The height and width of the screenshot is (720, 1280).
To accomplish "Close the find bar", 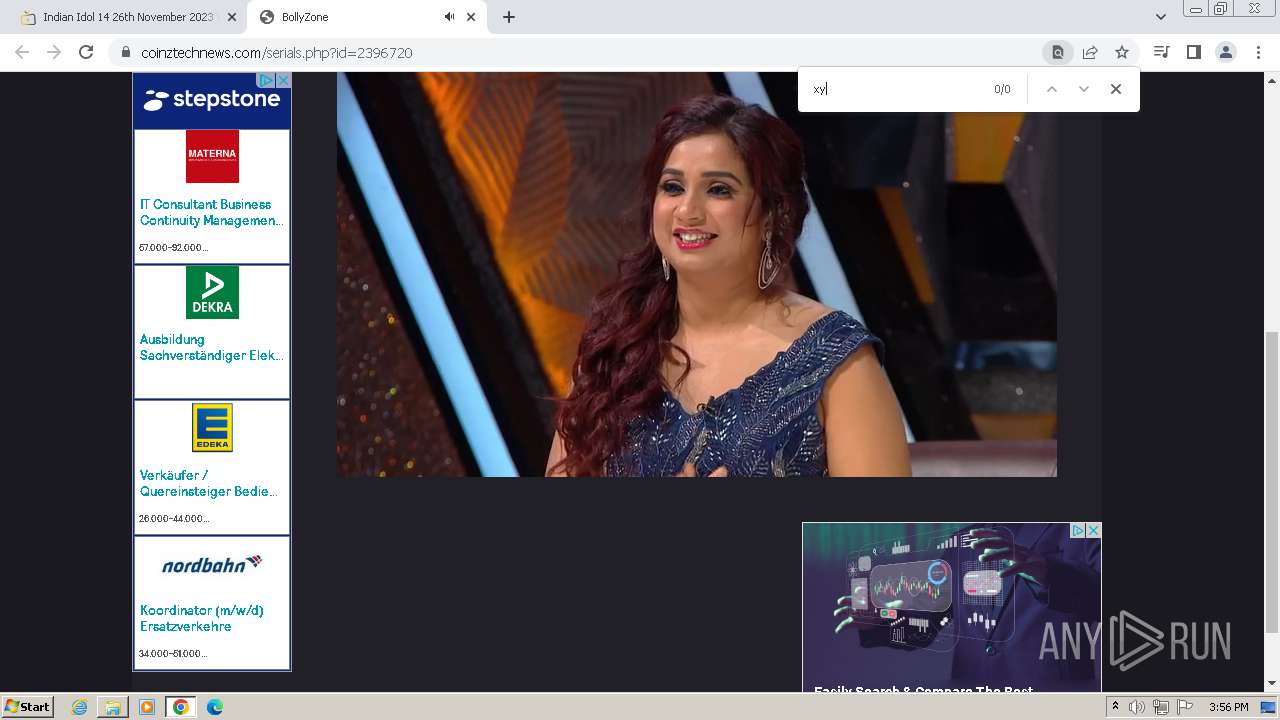I will [x=1116, y=89].
